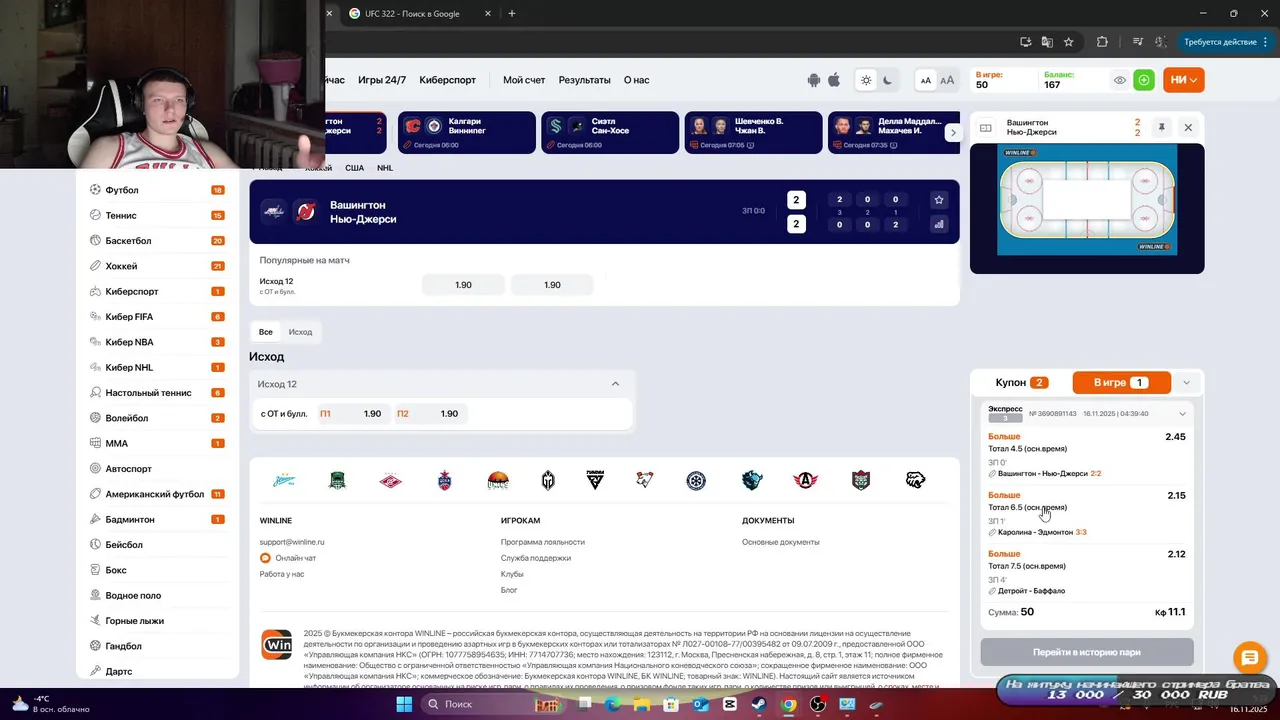The image size is (1280, 720).
Task: Switch to the Купон tab
Action: (1021, 383)
